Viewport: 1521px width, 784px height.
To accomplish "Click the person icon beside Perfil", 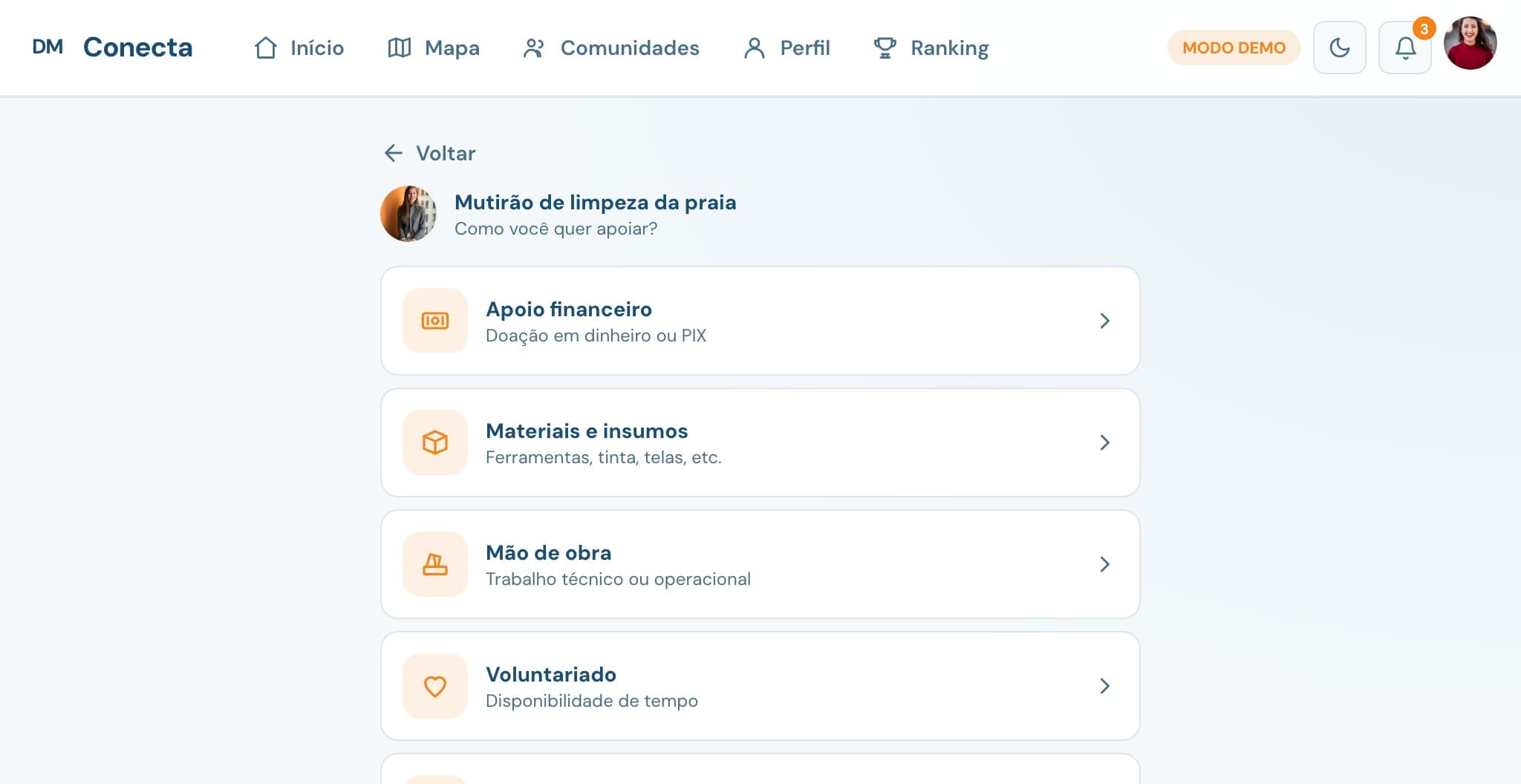I will coord(755,48).
